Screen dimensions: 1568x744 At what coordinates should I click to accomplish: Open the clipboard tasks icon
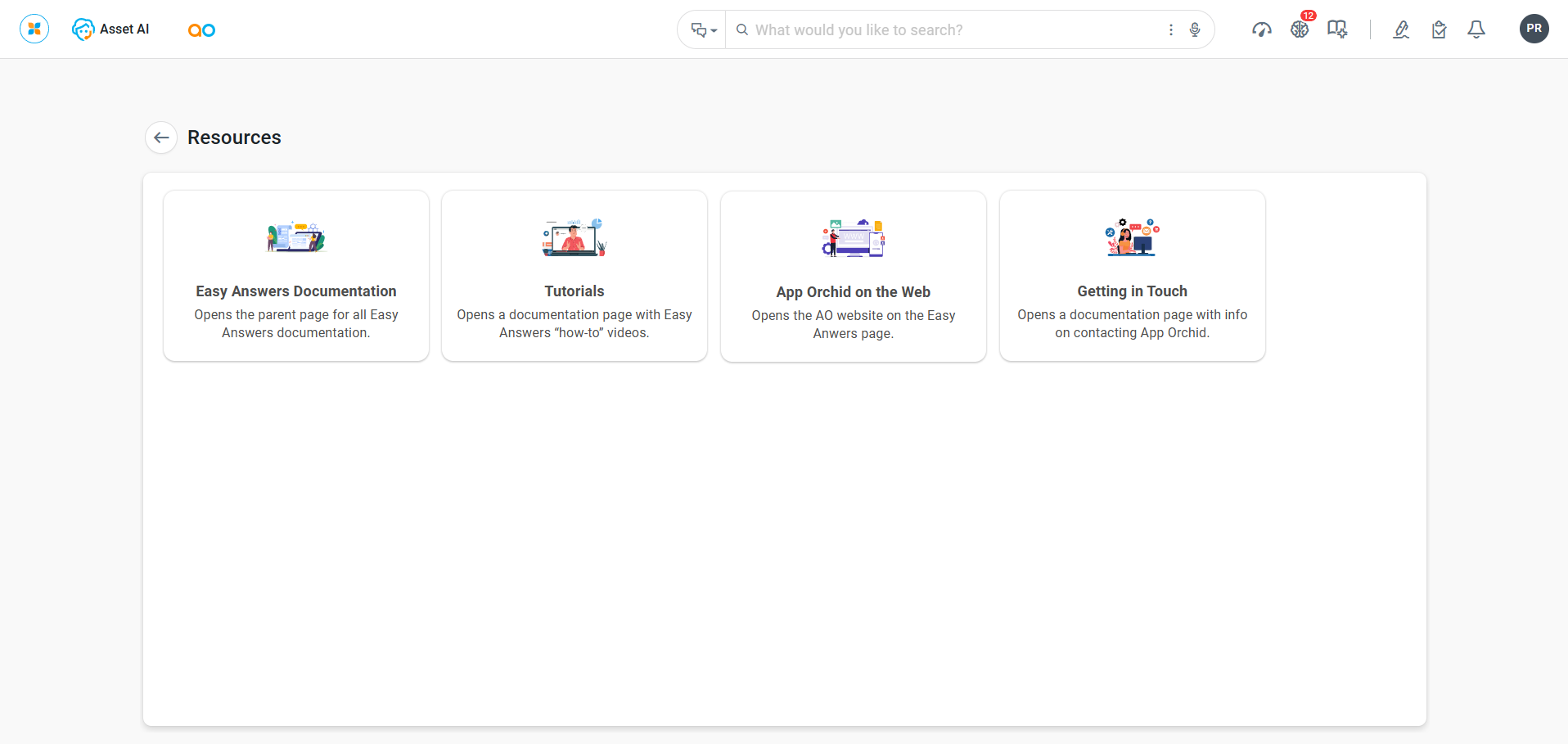[x=1439, y=29]
